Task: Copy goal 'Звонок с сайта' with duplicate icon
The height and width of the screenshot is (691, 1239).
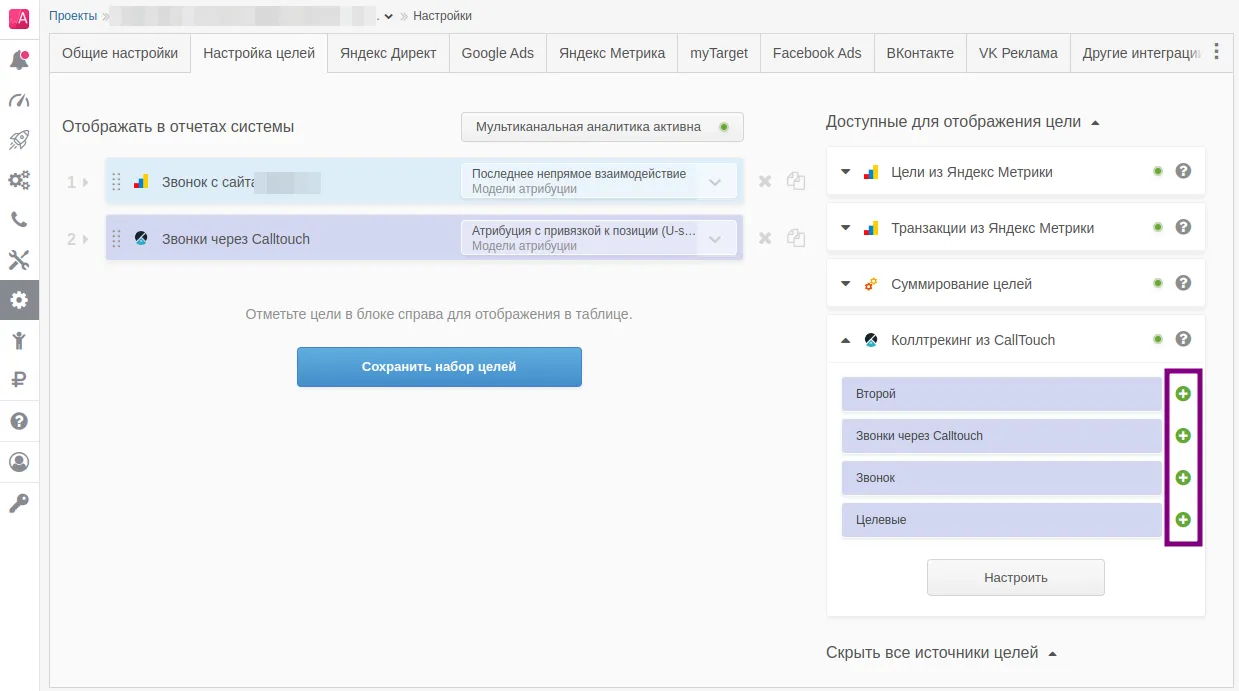Action: tap(796, 181)
